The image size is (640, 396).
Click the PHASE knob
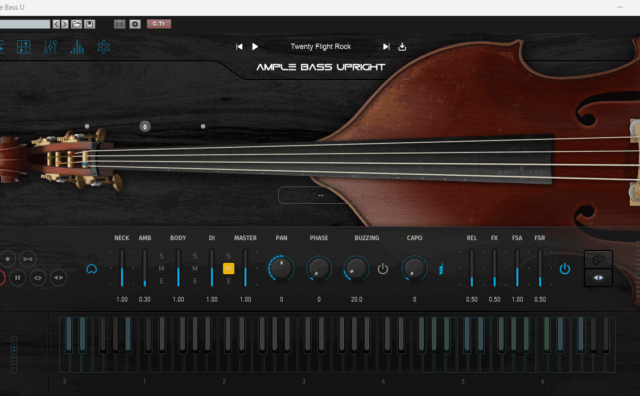coord(319,268)
